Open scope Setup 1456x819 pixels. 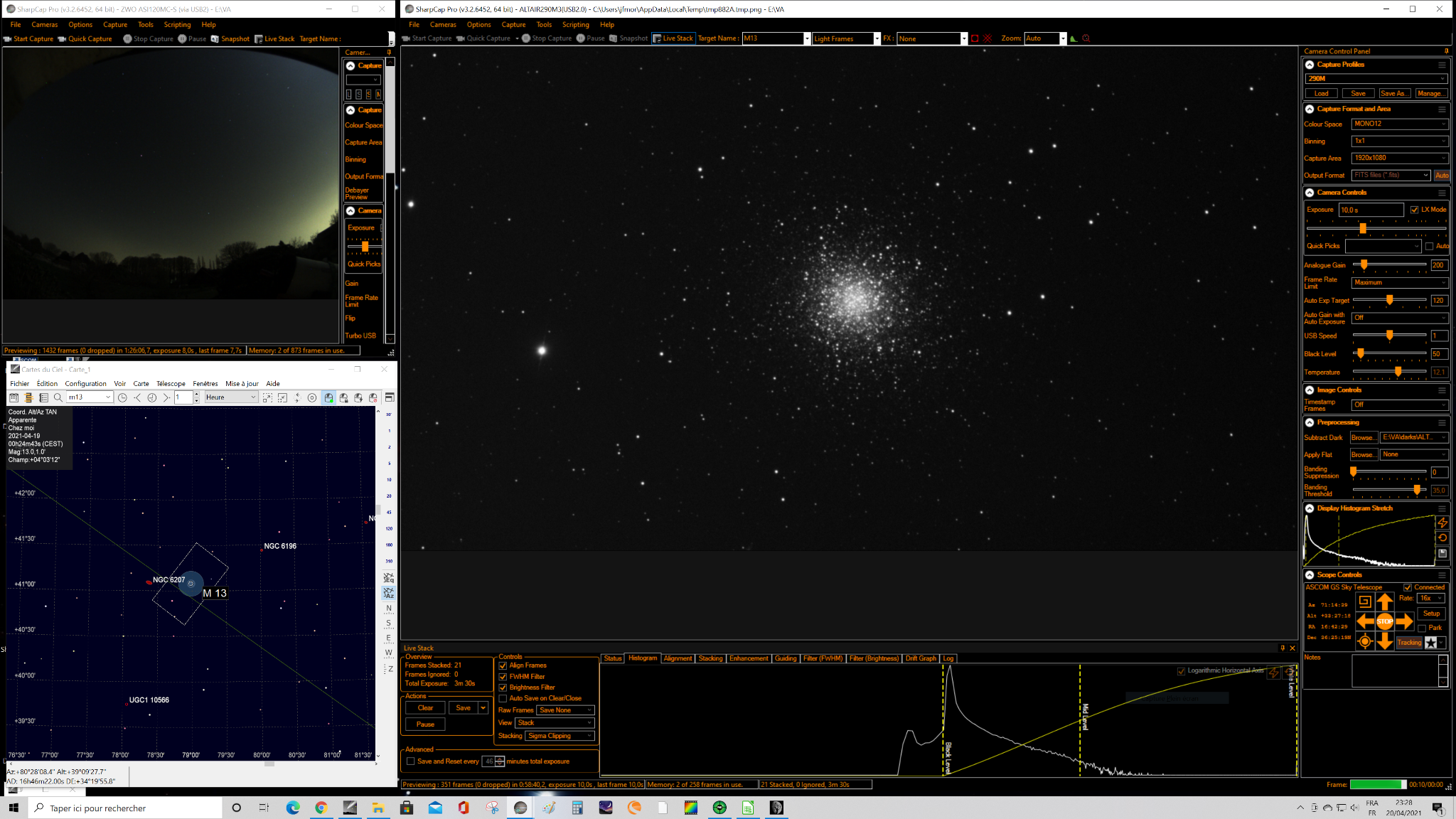pos(1431,614)
